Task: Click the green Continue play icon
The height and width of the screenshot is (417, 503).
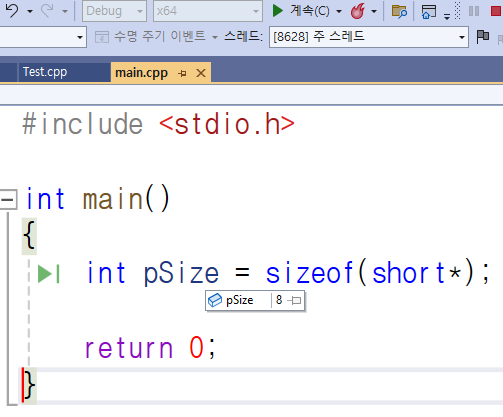Action: 277,11
